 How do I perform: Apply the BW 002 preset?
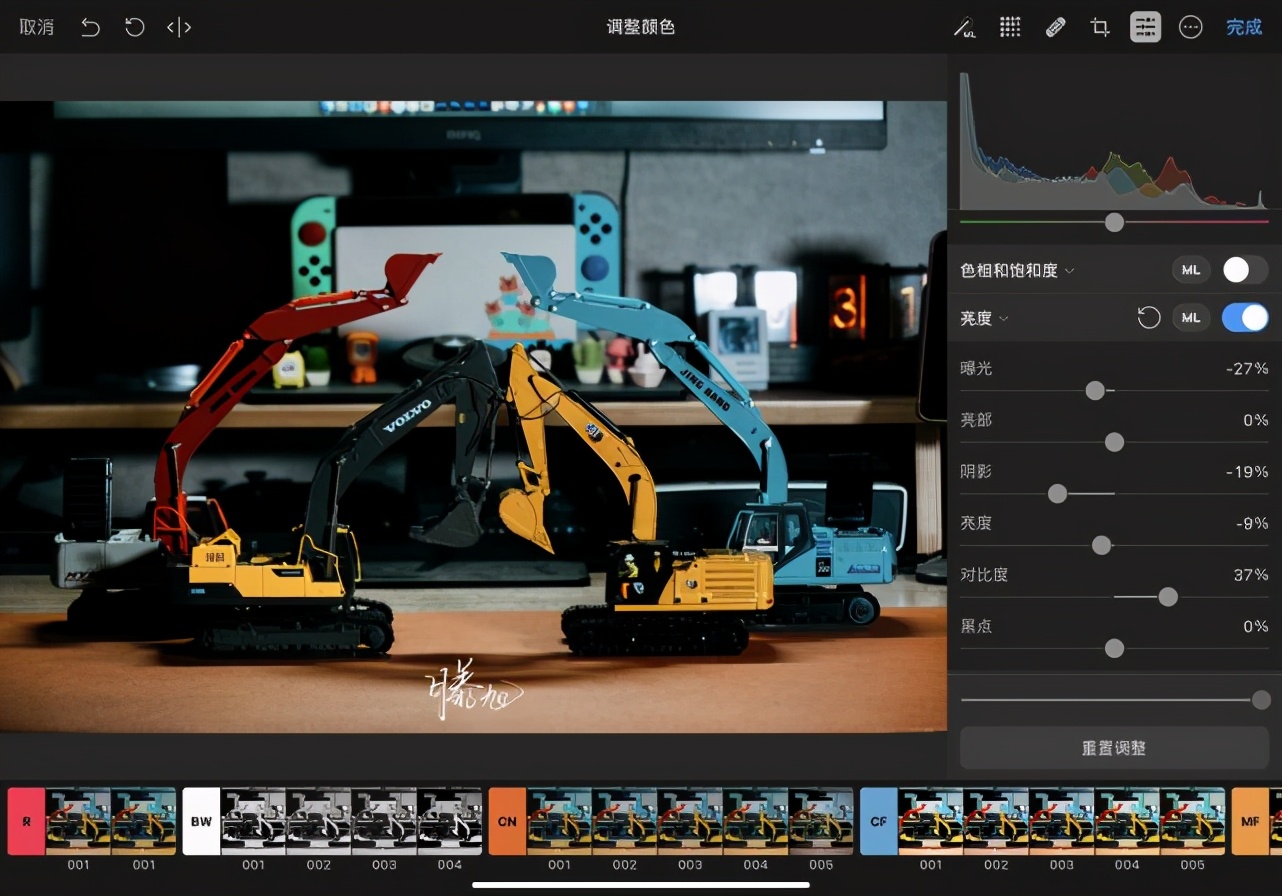click(319, 821)
